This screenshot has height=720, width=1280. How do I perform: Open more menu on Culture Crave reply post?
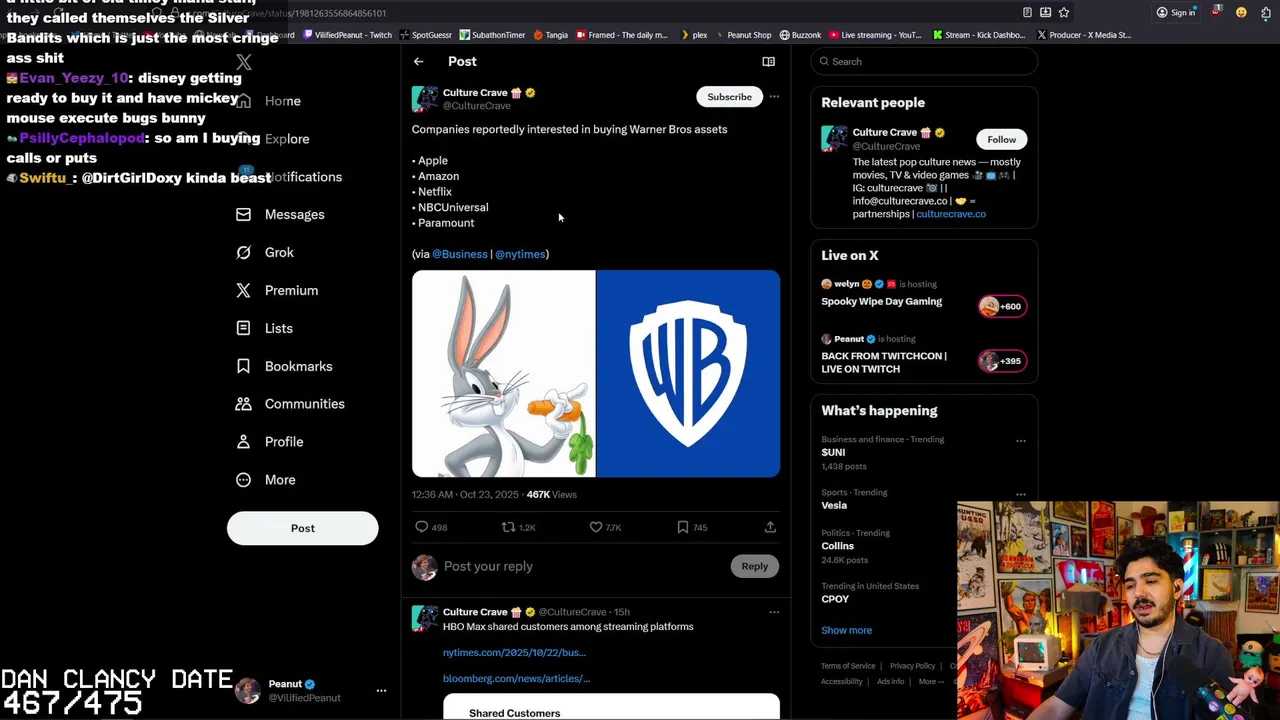(774, 612)
